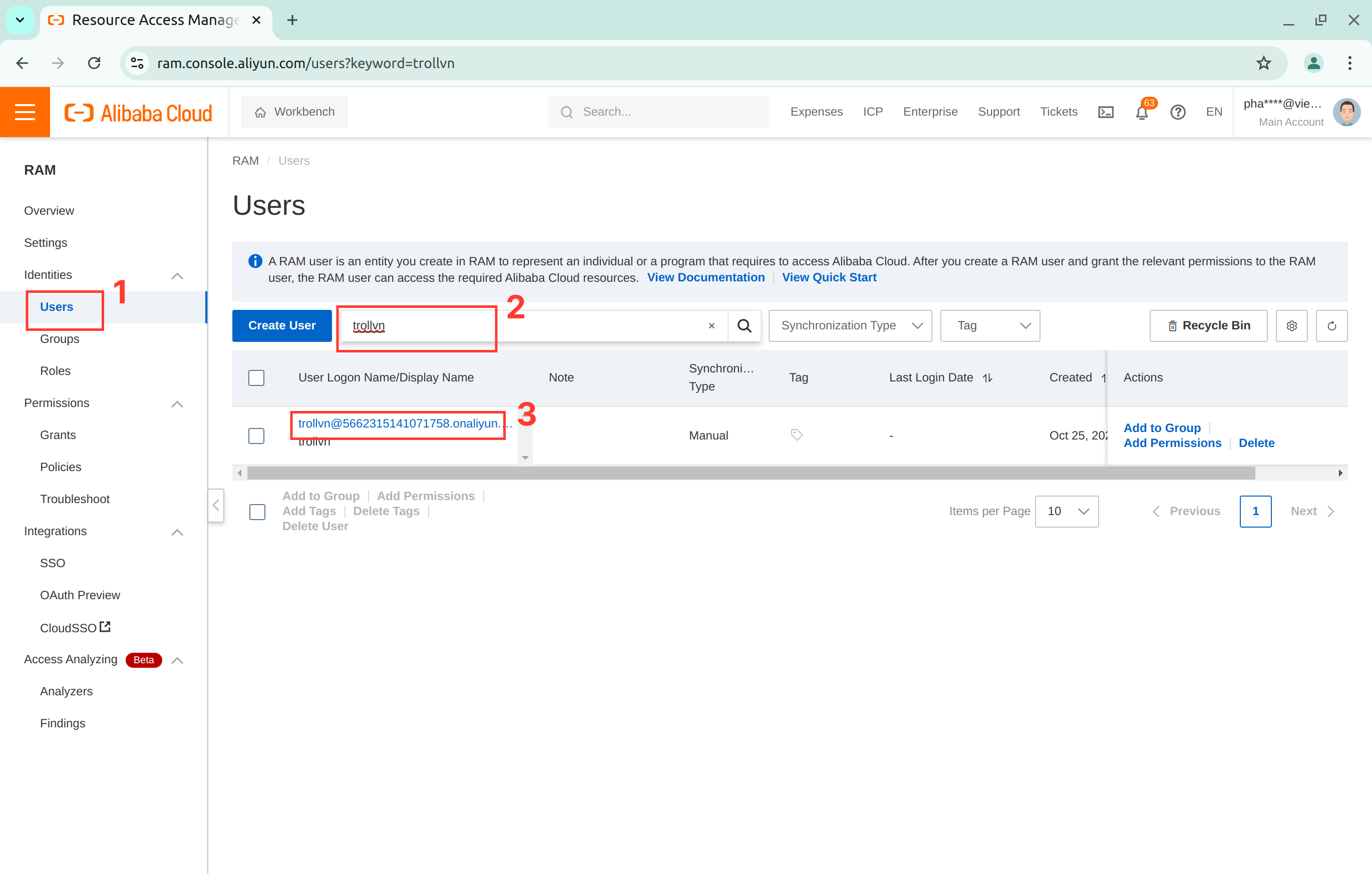Open trollvn@5662315141071758 user link
The width and height of the screenshot is (1372, 874).
click(405, 424)
